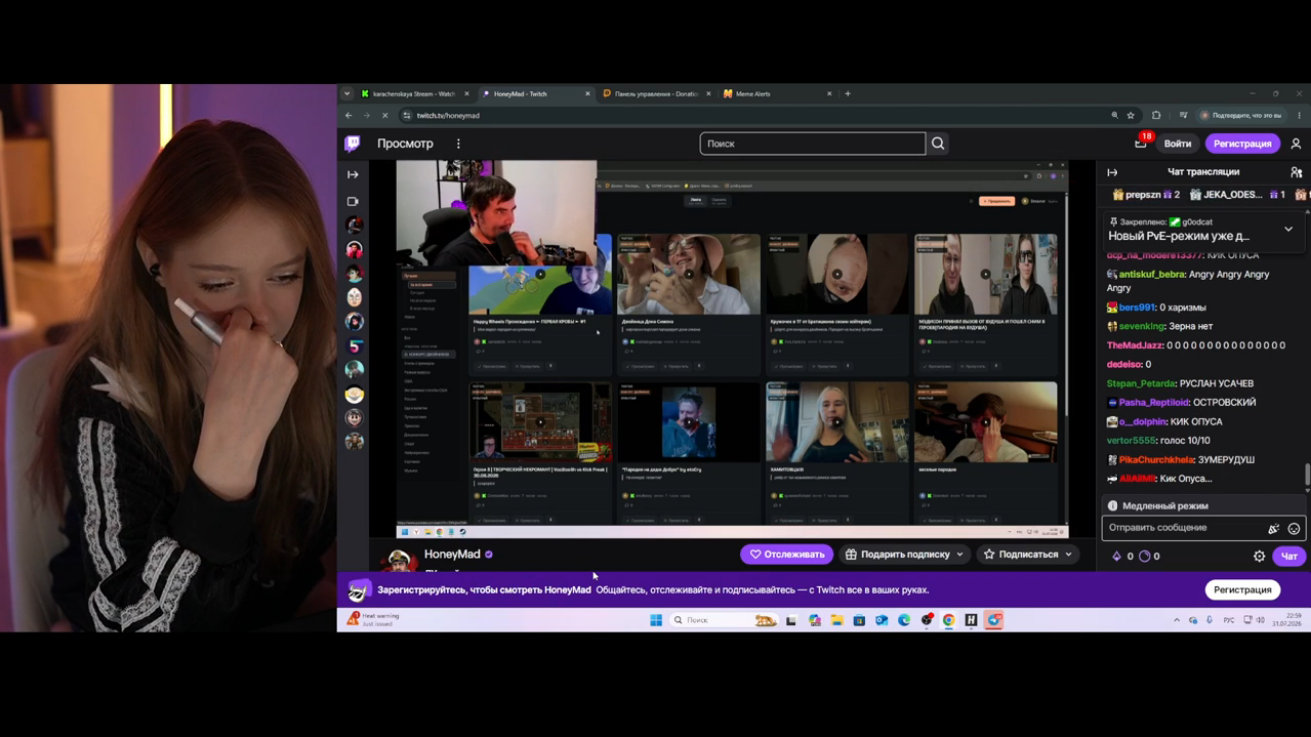Viewport: 1311px width, 737px height.
Task: Stop the page loading in Chrome
Action: coord(385,115)
